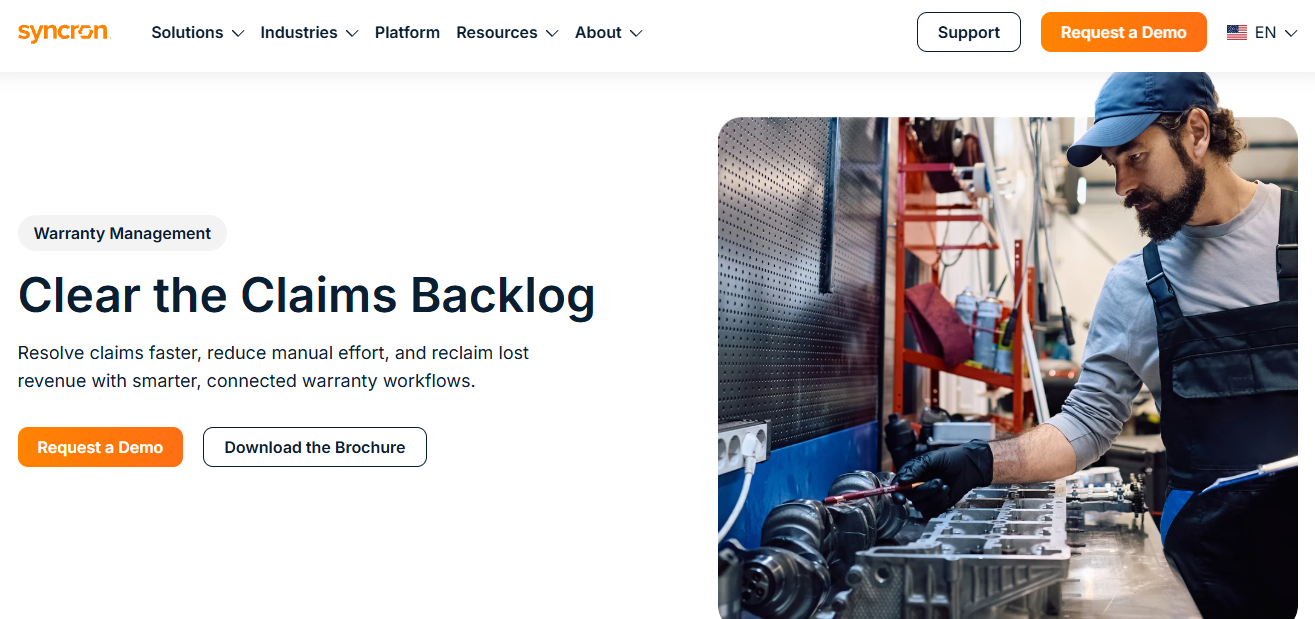Click the Support button
This screenshot has height=619, width=1315.
tap(969, 32)
